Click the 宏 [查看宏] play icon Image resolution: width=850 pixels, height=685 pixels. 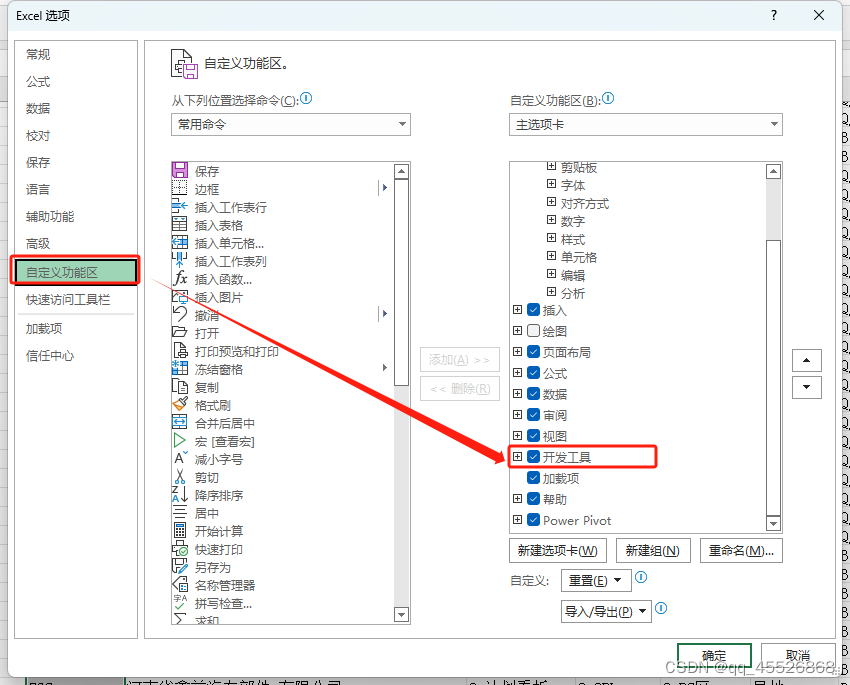(180, 441)
